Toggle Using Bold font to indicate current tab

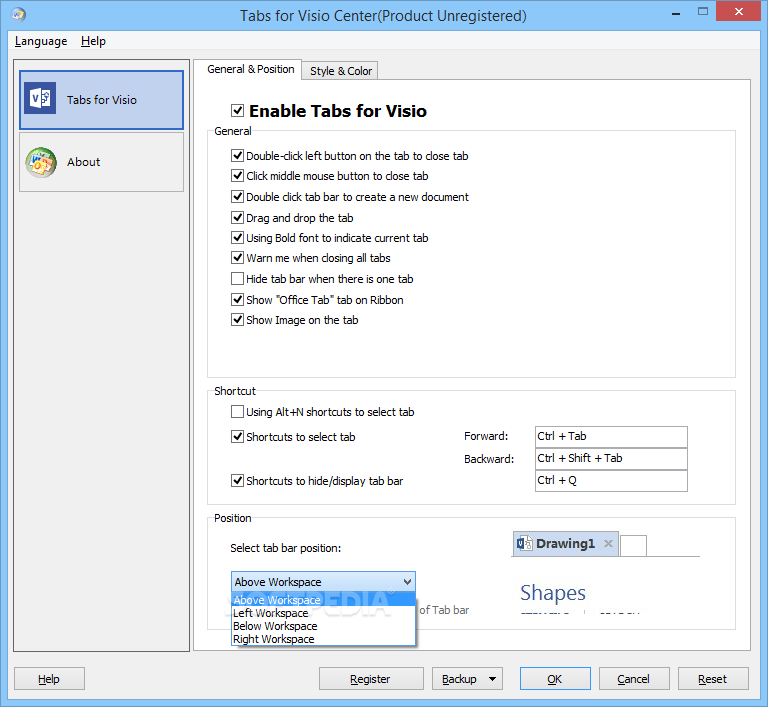point(238,238)
